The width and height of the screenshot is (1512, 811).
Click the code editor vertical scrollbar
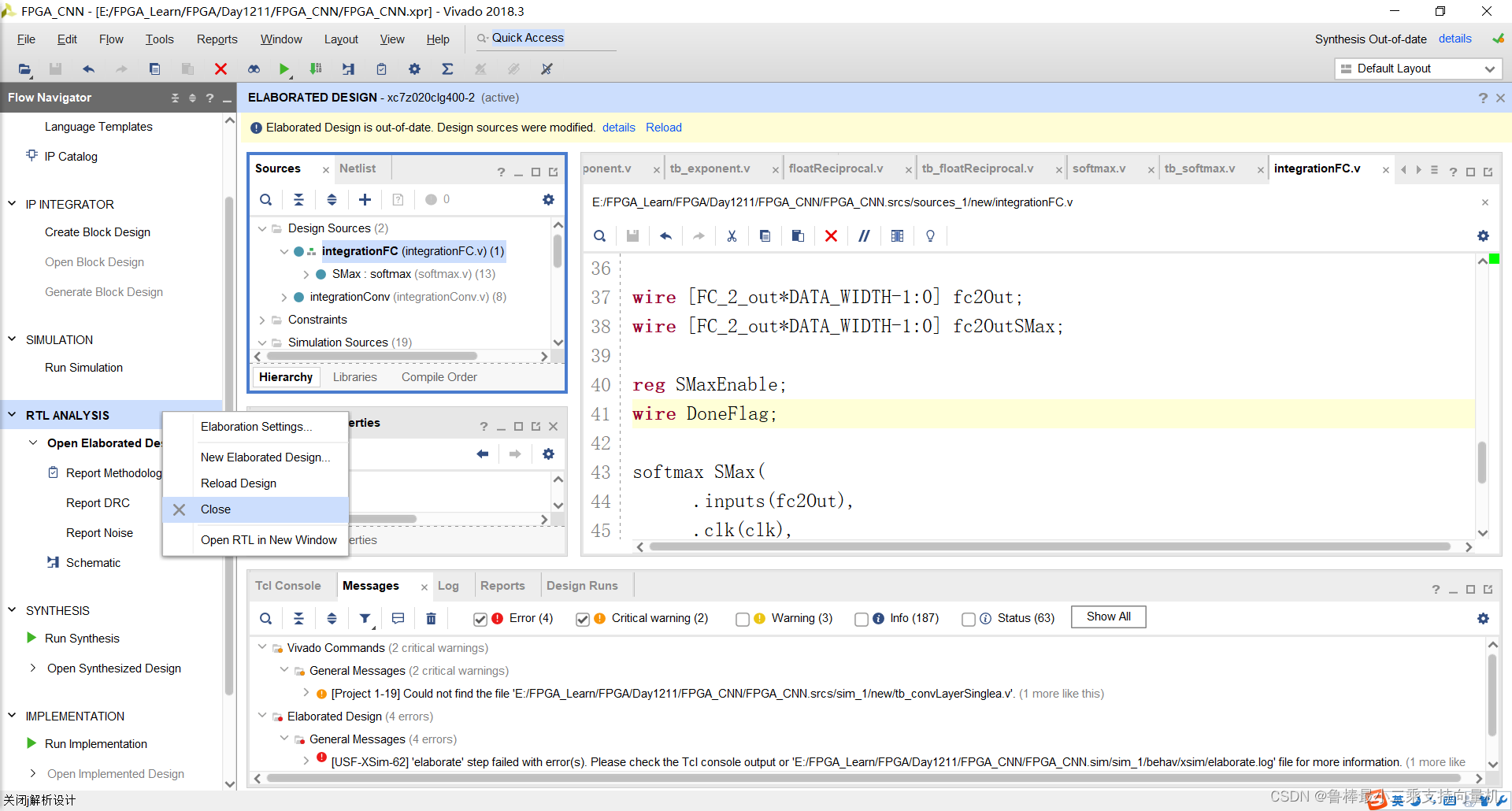click(x=1482, y=461)
